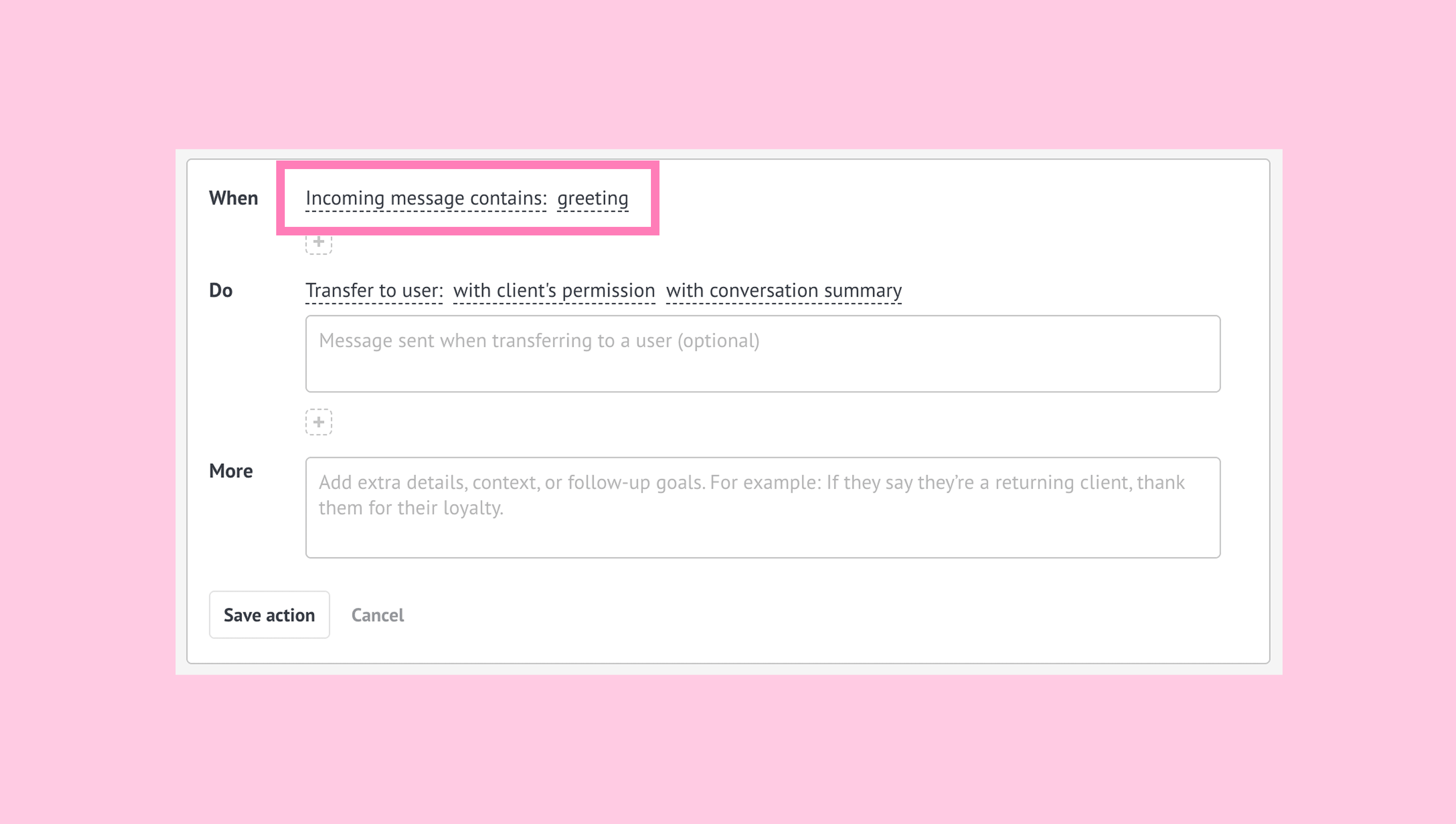
Task: Add another action under Do
Action: (318, 422)
